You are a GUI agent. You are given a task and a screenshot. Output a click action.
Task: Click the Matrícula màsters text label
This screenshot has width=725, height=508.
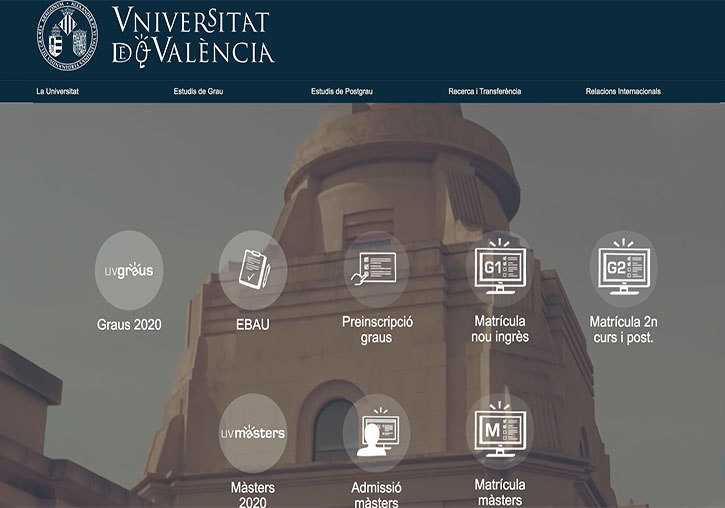[500, 492]
